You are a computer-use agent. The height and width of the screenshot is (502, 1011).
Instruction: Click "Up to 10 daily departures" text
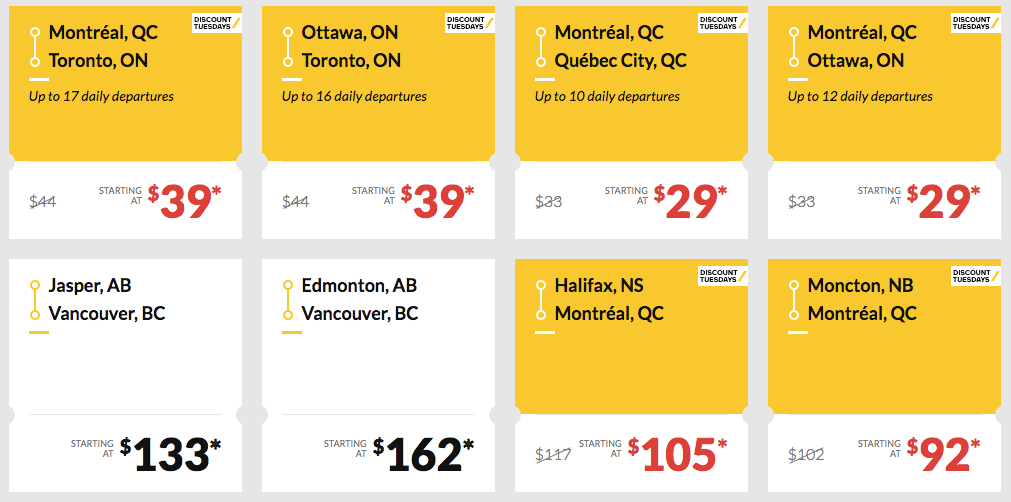[607, 97]
